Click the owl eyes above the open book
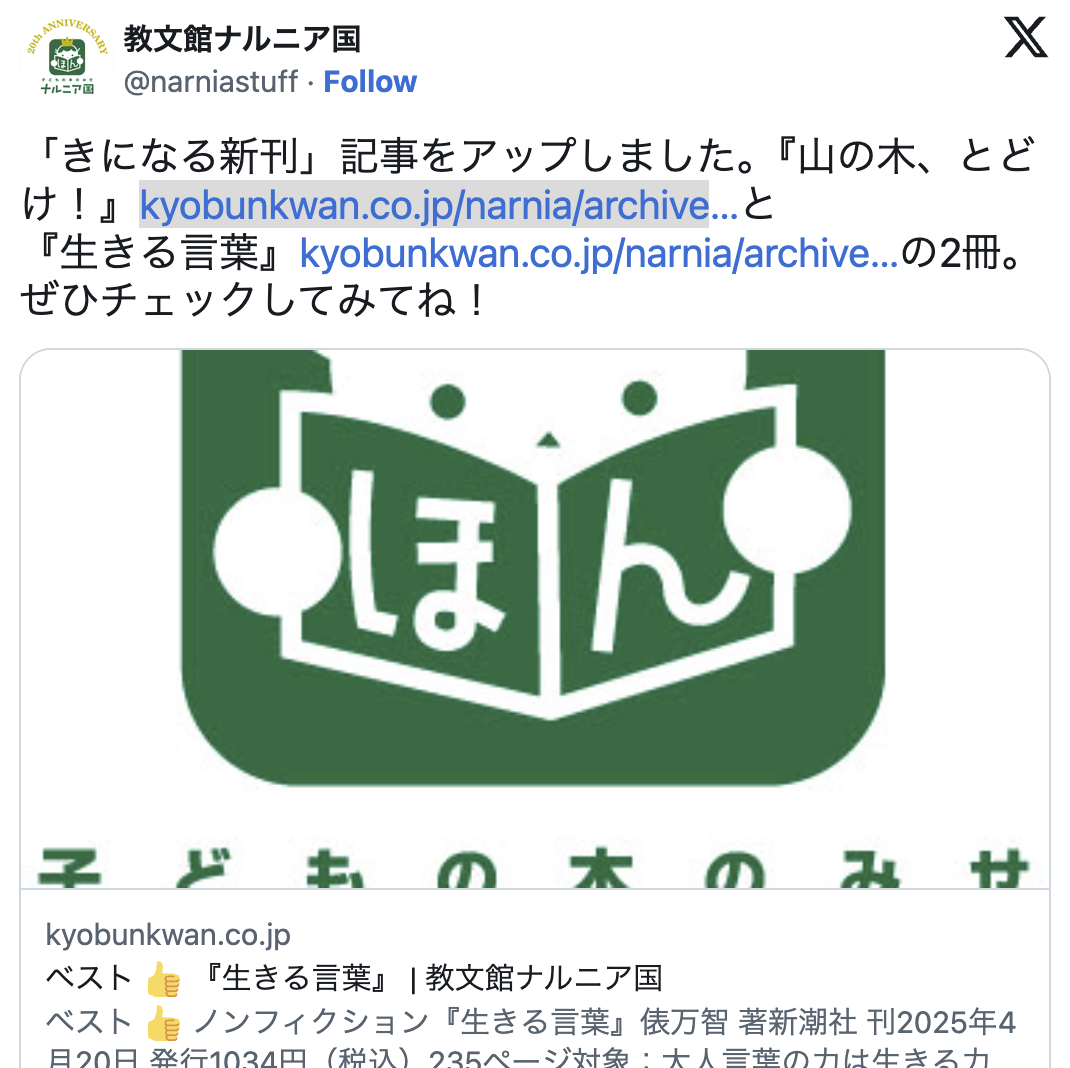Image resolution: width=1070 pixels, height=1068 pixels. click(x=544, y=399)
